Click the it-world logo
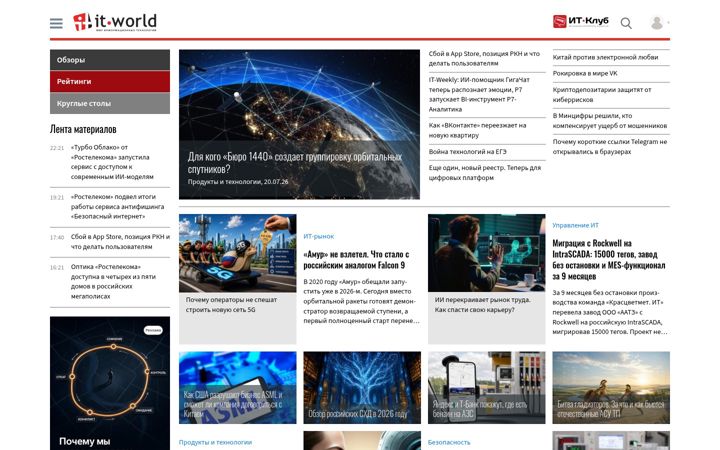Image resolution: width=720 pixels, height=450 pixels. tap(115, 22)
